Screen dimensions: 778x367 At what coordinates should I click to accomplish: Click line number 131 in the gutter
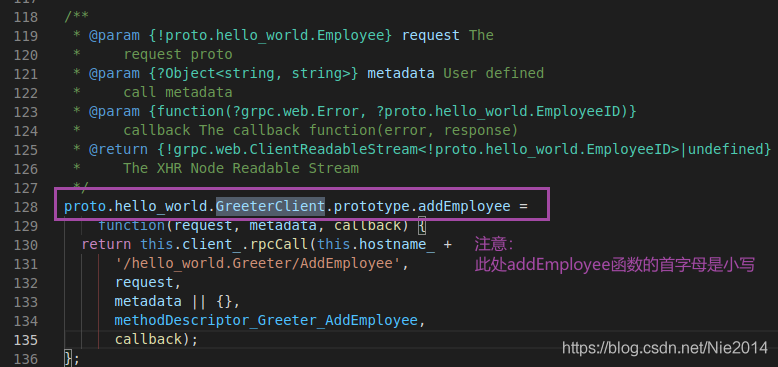[26, 264]
